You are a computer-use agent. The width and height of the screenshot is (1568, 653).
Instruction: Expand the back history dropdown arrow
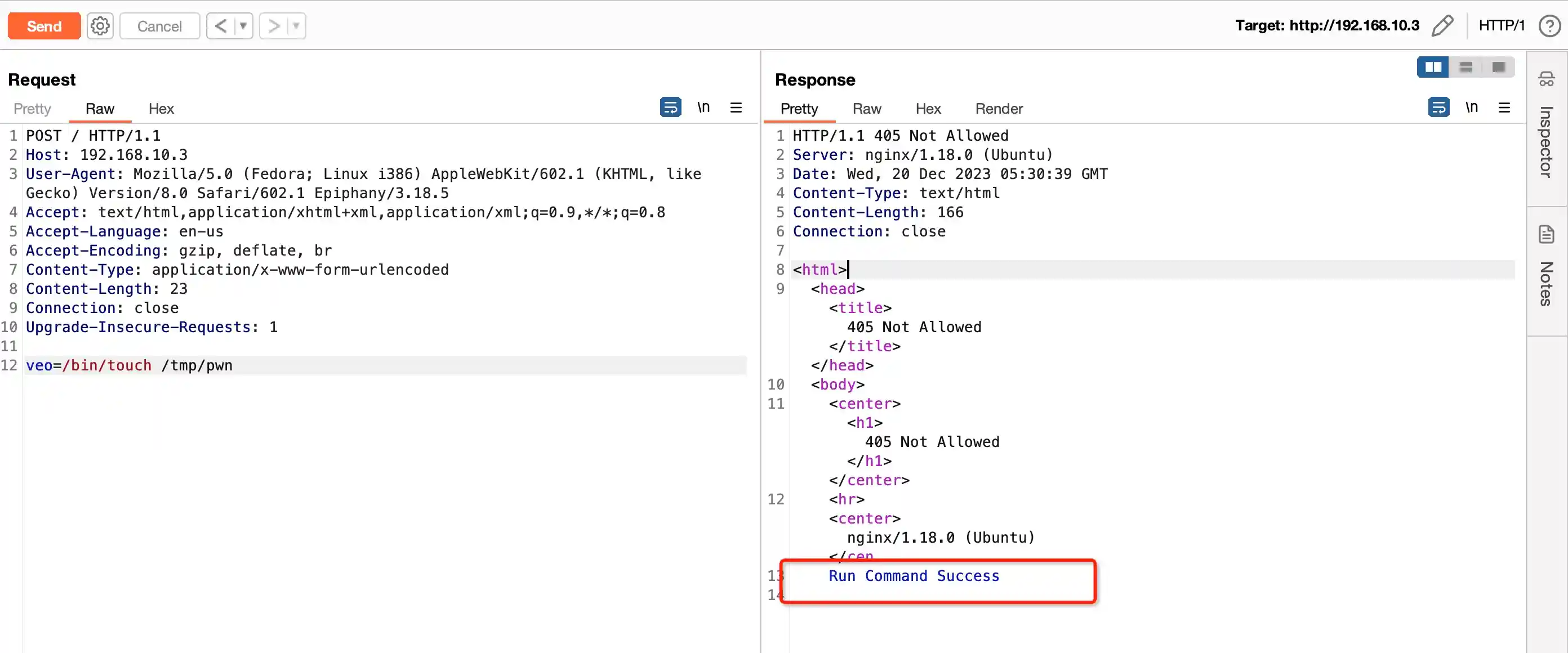(243, 26)
